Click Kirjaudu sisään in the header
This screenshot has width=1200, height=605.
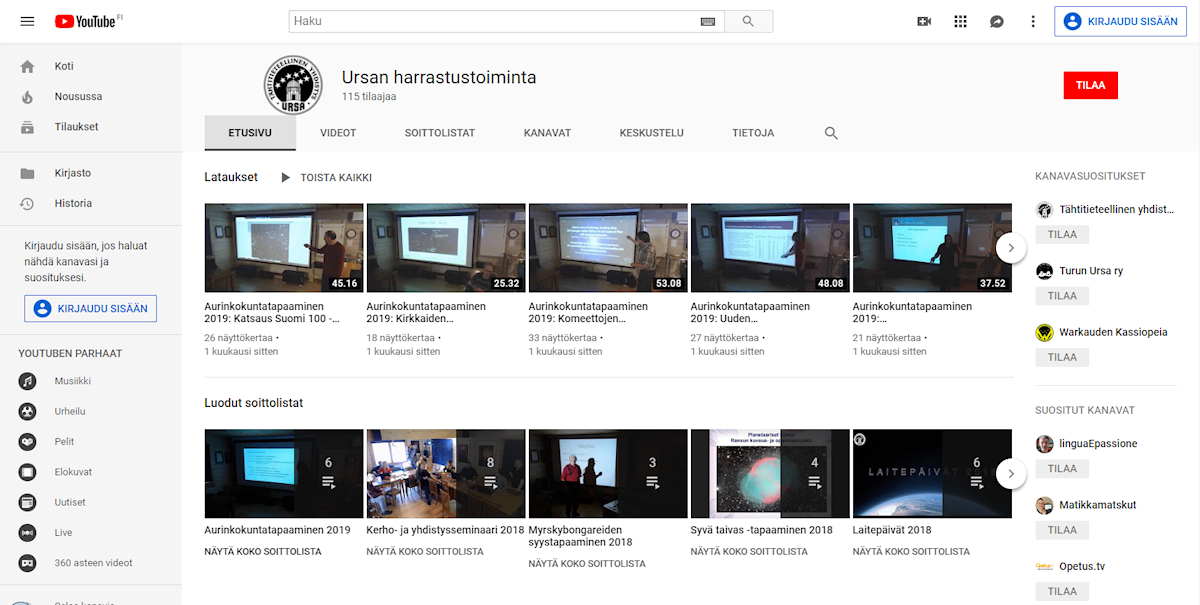[x=1120, y=21]
